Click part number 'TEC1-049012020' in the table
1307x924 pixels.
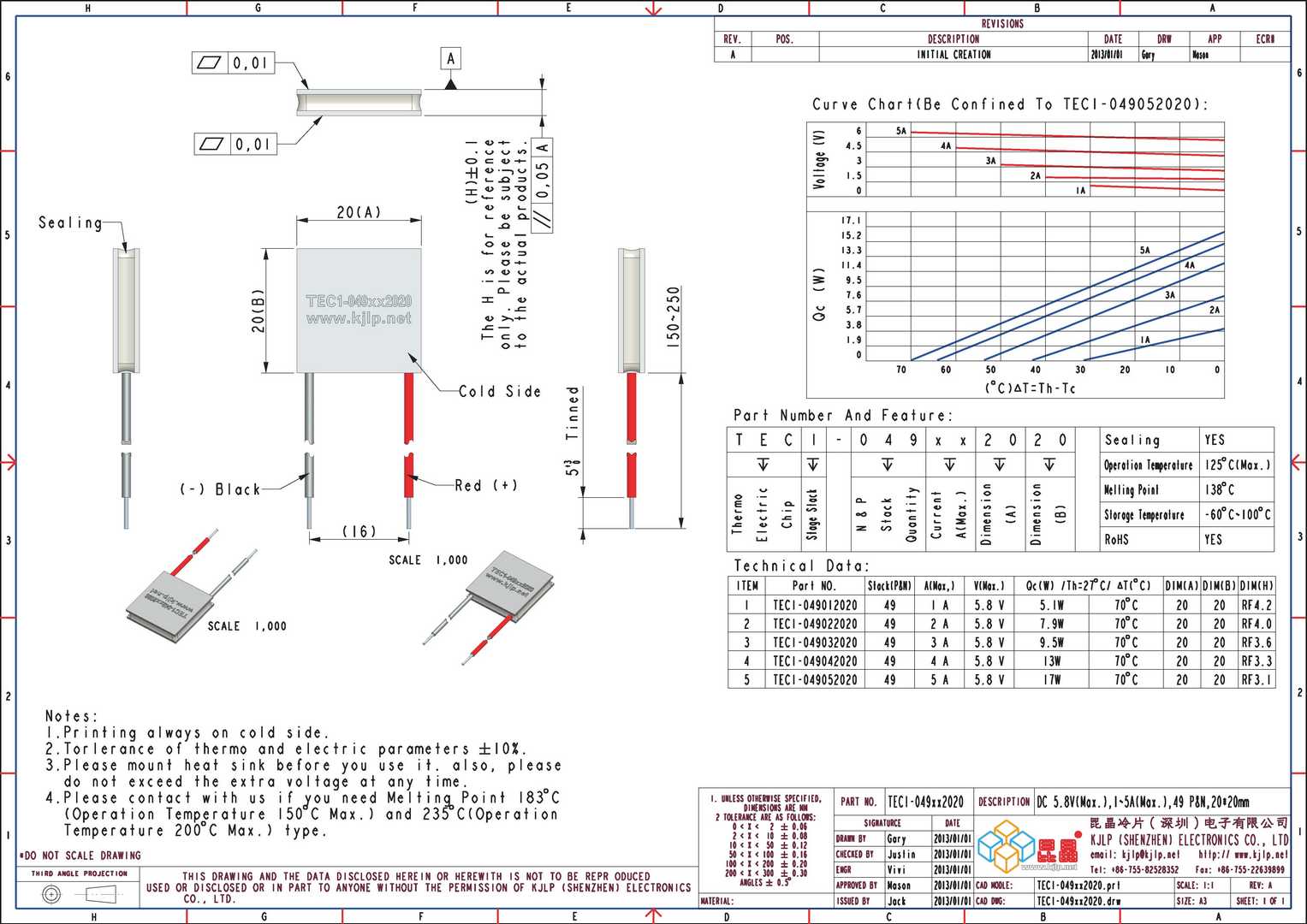coord(815,605)
